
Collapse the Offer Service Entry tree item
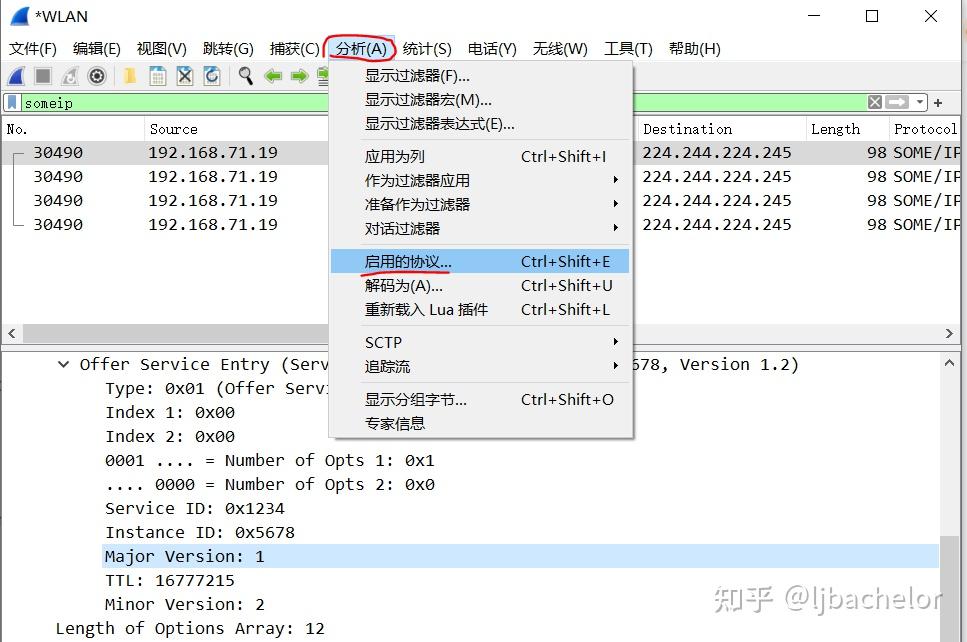tap(63, 364)
